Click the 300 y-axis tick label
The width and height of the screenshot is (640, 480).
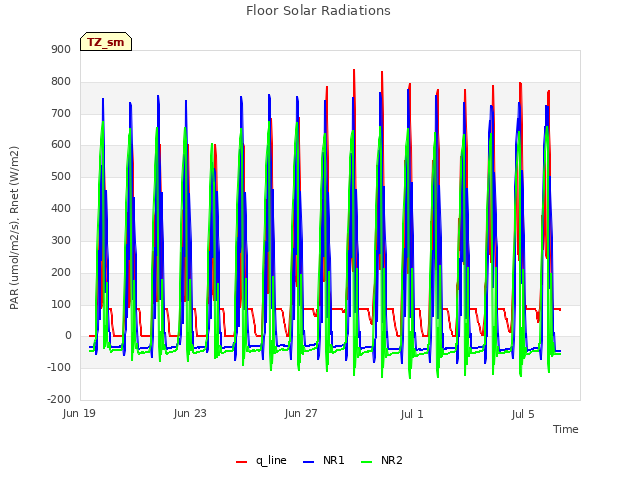[61, 240]
